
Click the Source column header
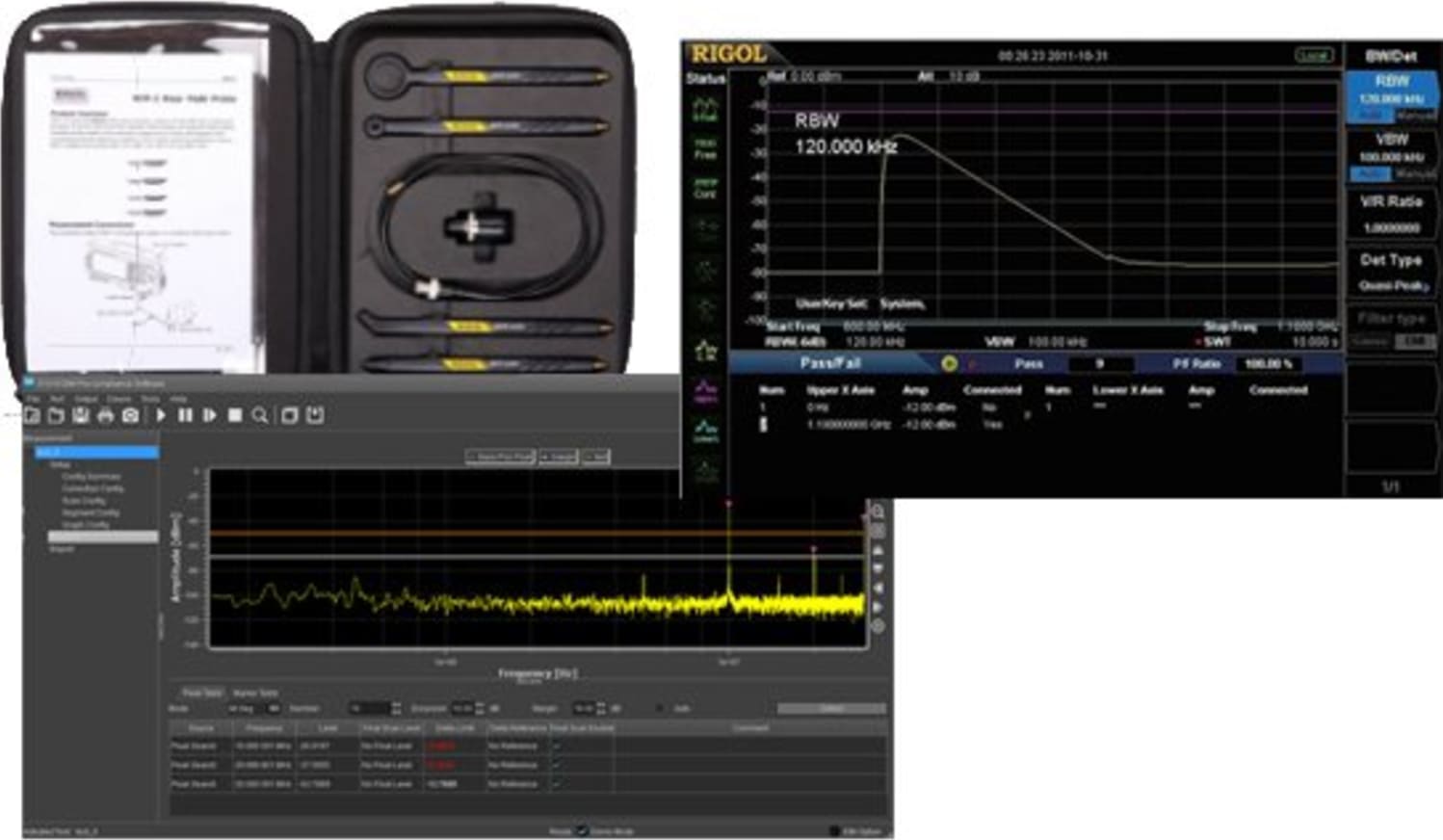point(201,728)
